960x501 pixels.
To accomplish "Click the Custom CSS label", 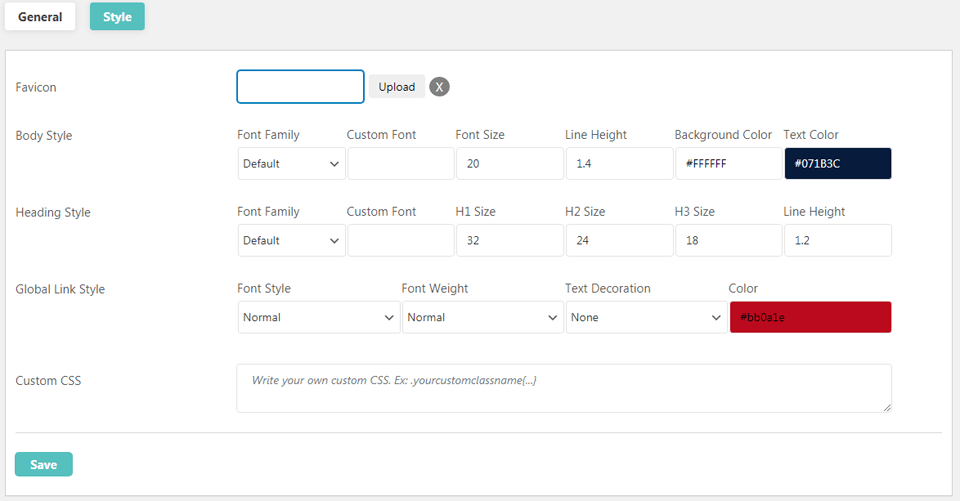I will coord(48,380).
